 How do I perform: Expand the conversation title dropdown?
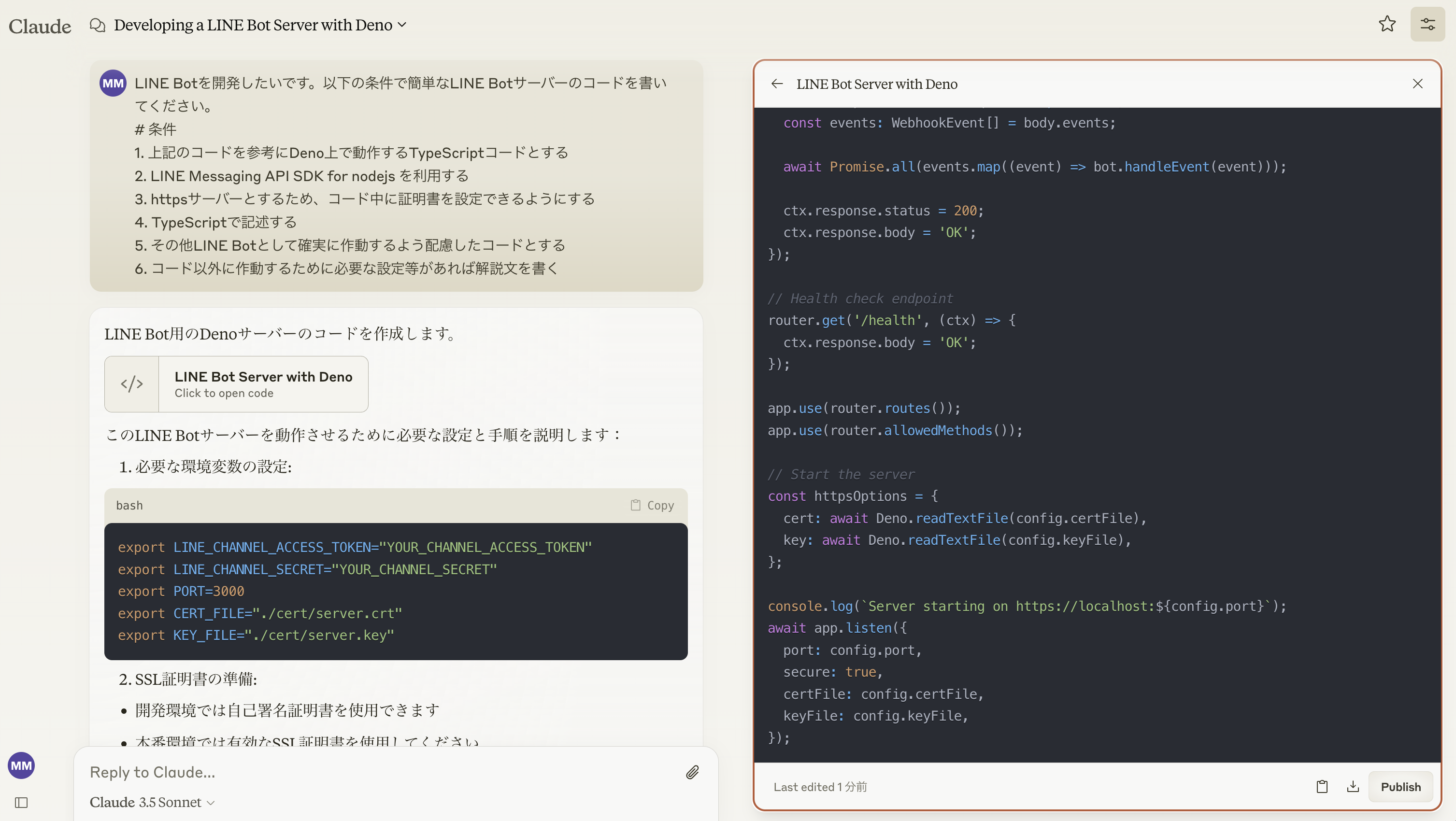pos(402,25)
